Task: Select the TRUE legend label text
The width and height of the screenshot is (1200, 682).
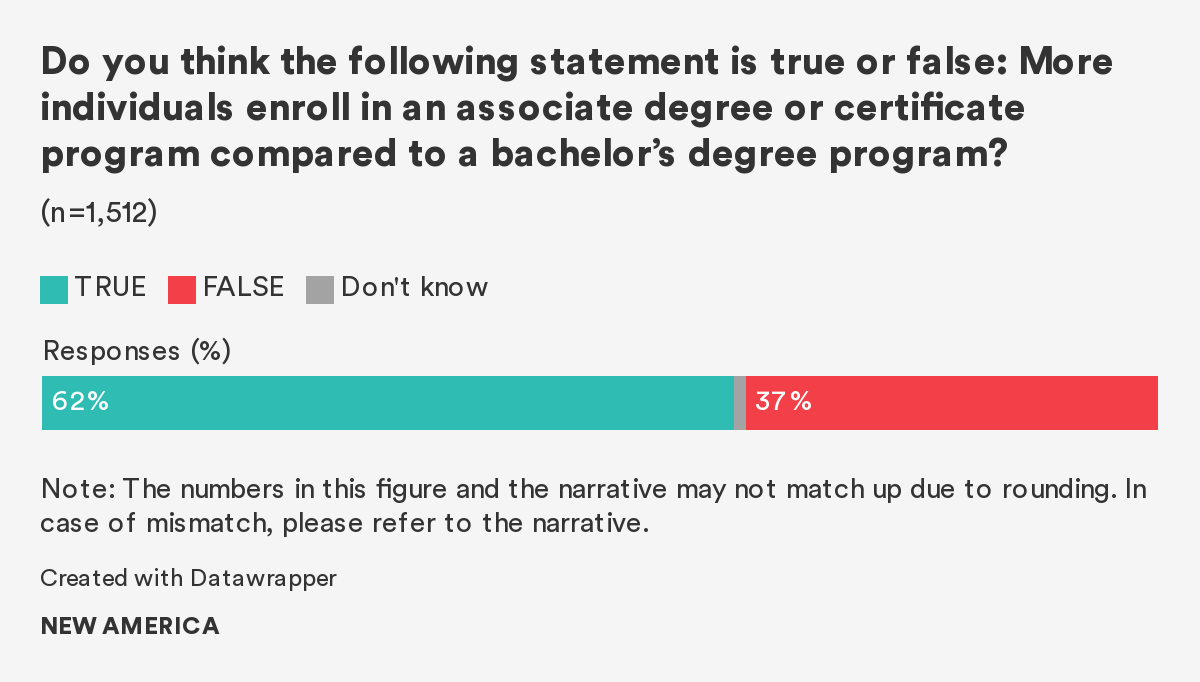Action: (x=110, y=288)
